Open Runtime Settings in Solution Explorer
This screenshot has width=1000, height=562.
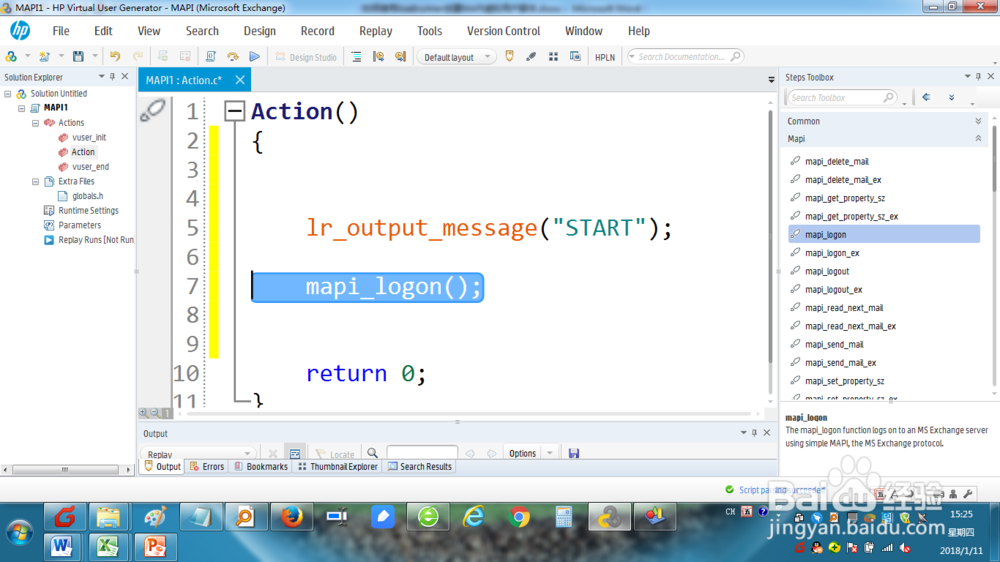pyautogui.click(x=88, y=211)
